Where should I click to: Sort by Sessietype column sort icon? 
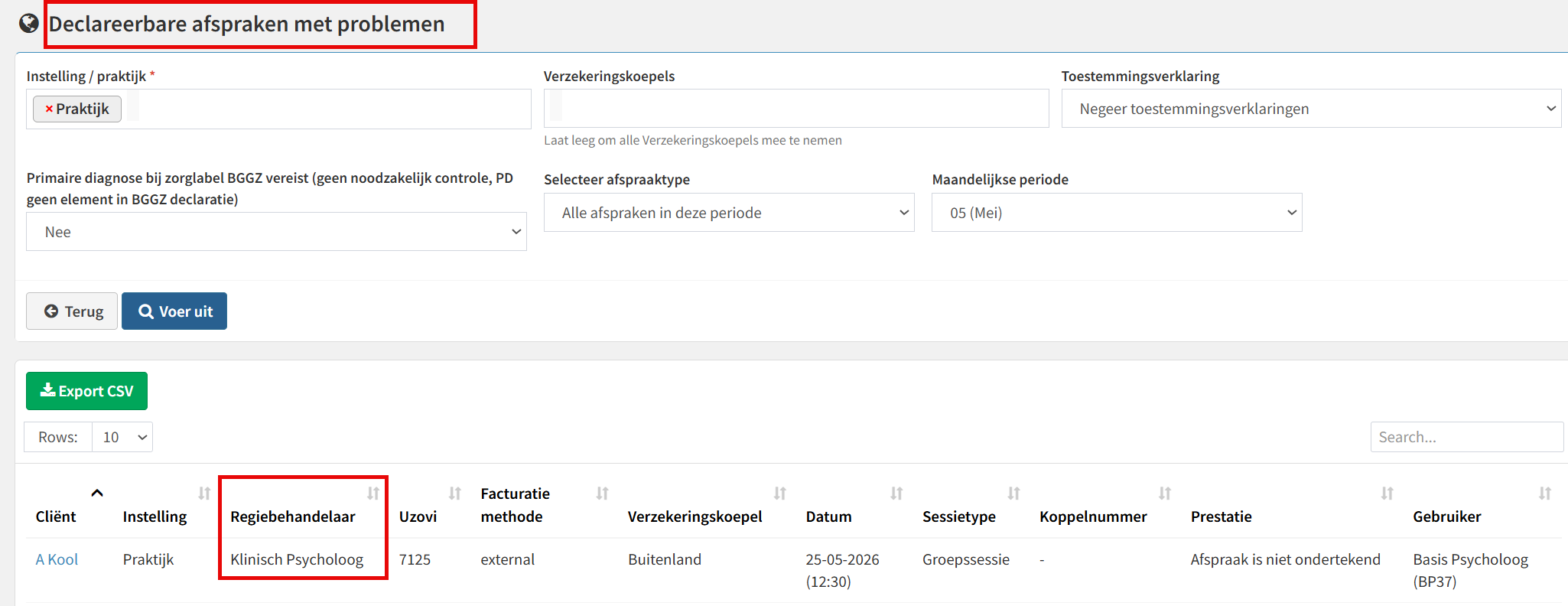tap(1014, 494)
